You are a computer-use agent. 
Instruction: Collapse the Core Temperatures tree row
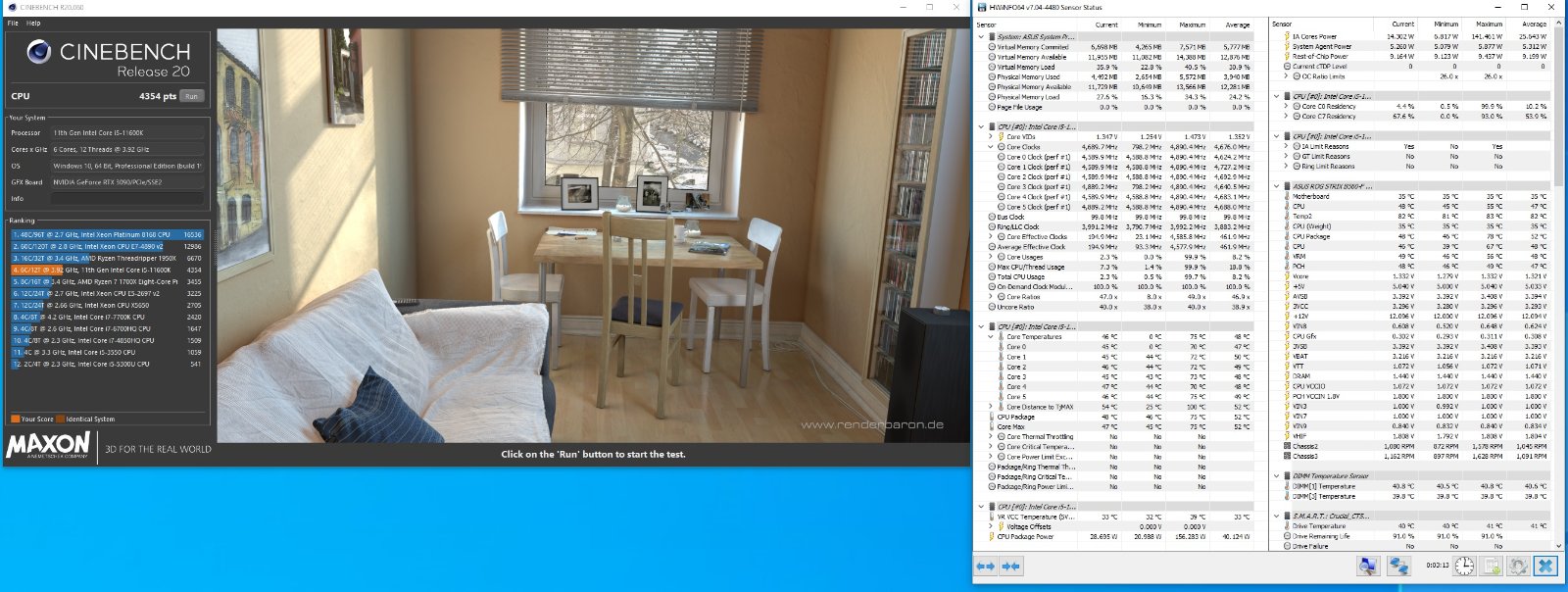[991, 336]
